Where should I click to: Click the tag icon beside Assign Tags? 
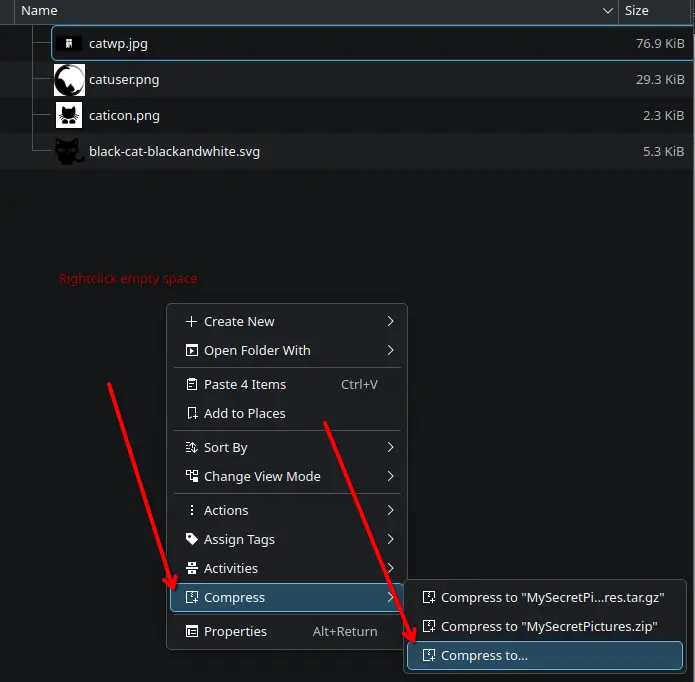(x=190, y=540)
